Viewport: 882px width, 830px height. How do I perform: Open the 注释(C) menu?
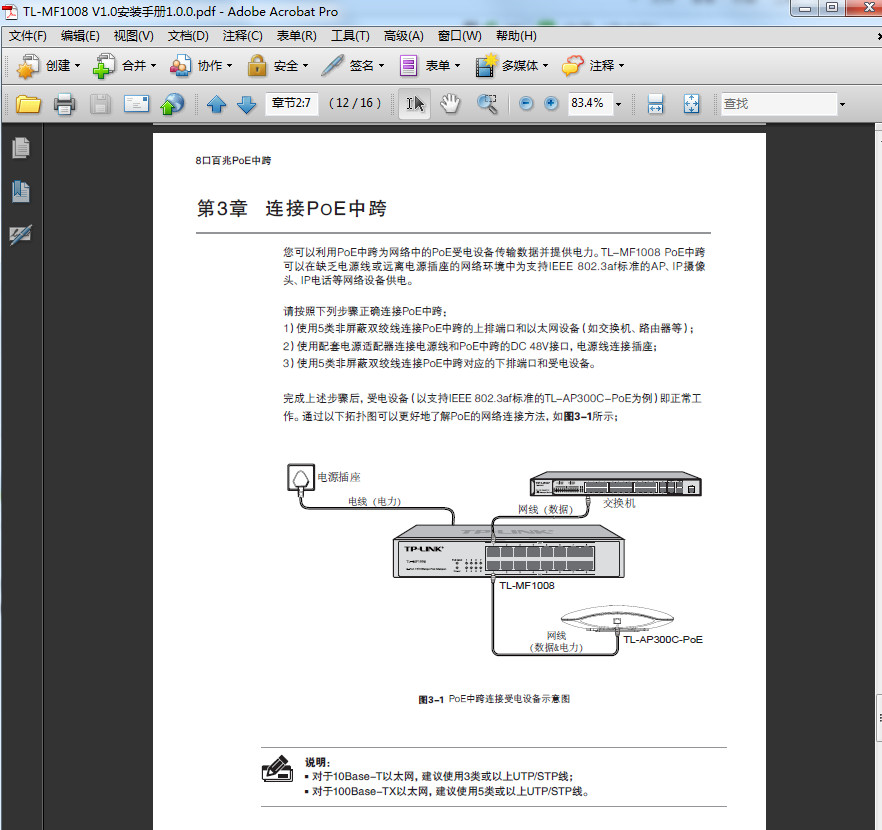[x=242, y=36]
